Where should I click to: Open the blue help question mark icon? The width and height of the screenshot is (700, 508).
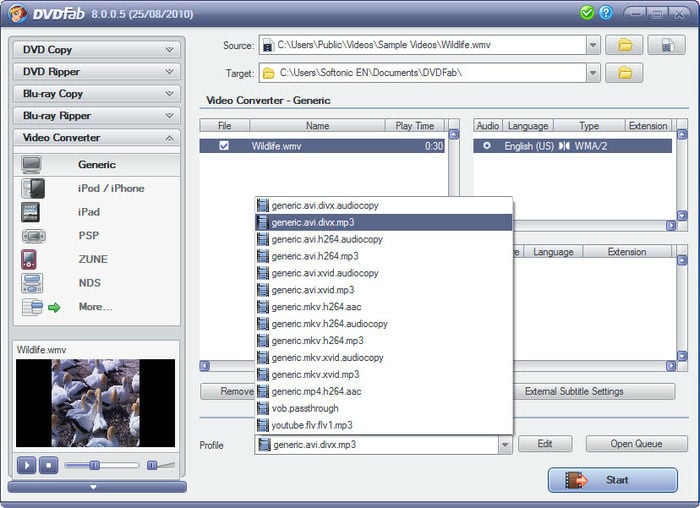point(606,12)
